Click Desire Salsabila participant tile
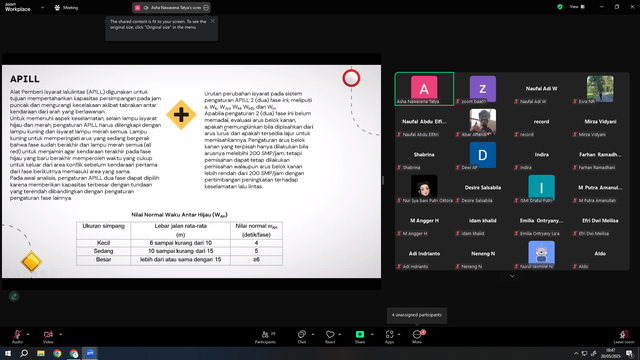Image resolution: width=640 pixels, height=360 pixels. click(x=483, y=188)
